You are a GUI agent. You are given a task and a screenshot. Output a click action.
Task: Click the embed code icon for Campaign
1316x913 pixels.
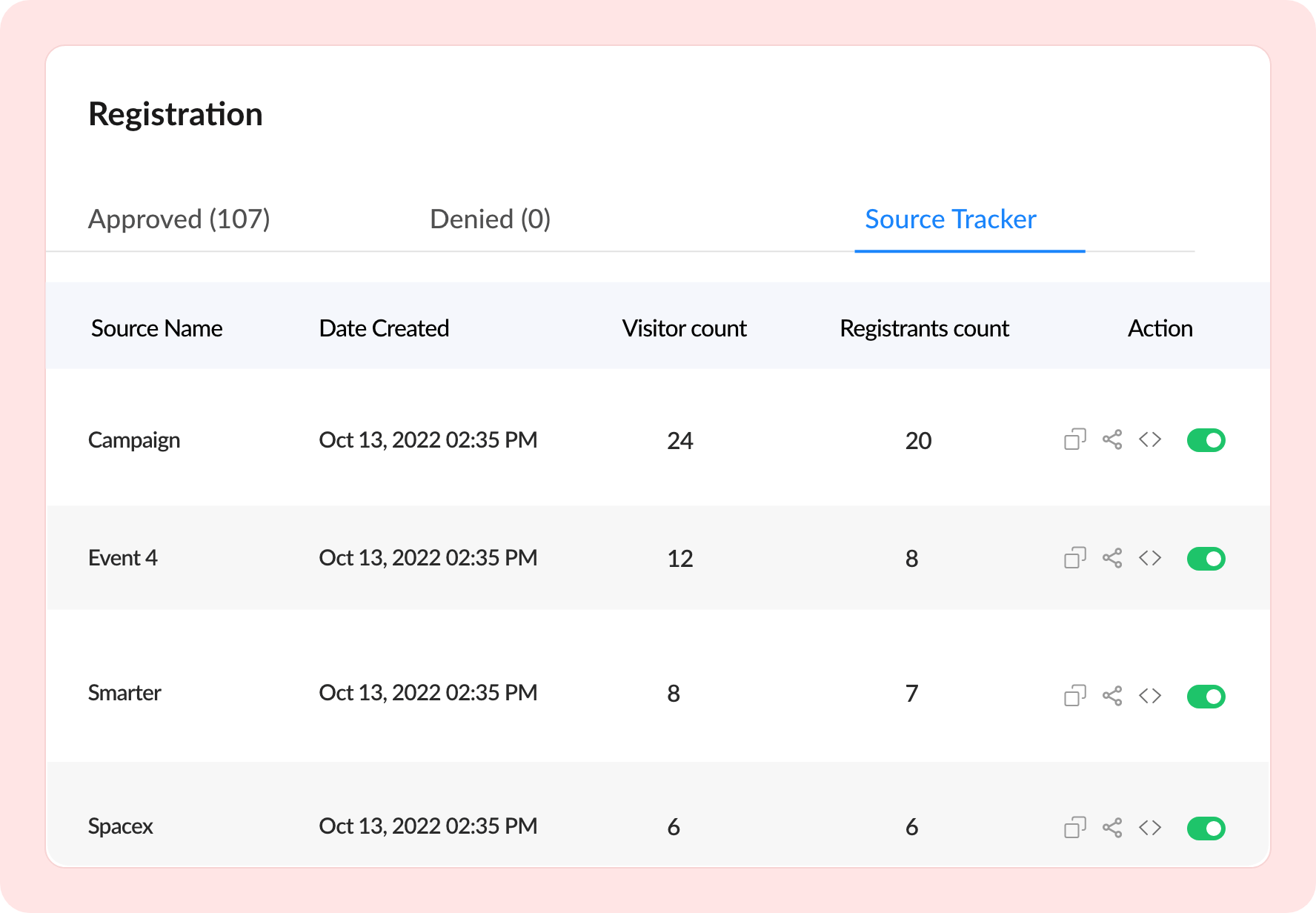tap(1150, 439)
